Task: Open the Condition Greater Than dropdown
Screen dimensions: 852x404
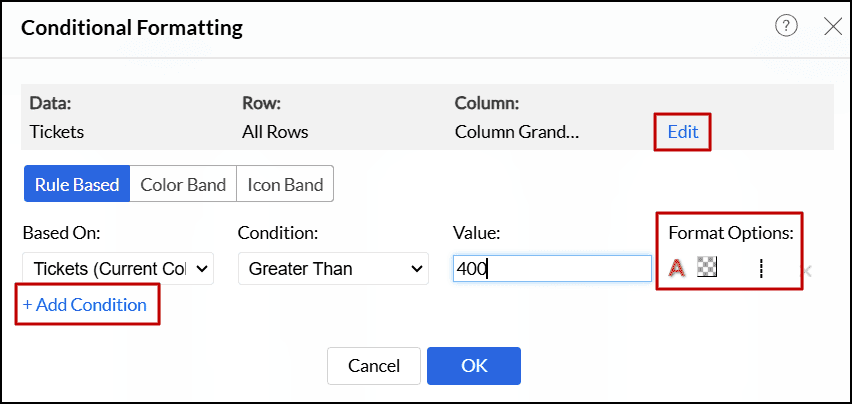Action: tap(333, 268)
